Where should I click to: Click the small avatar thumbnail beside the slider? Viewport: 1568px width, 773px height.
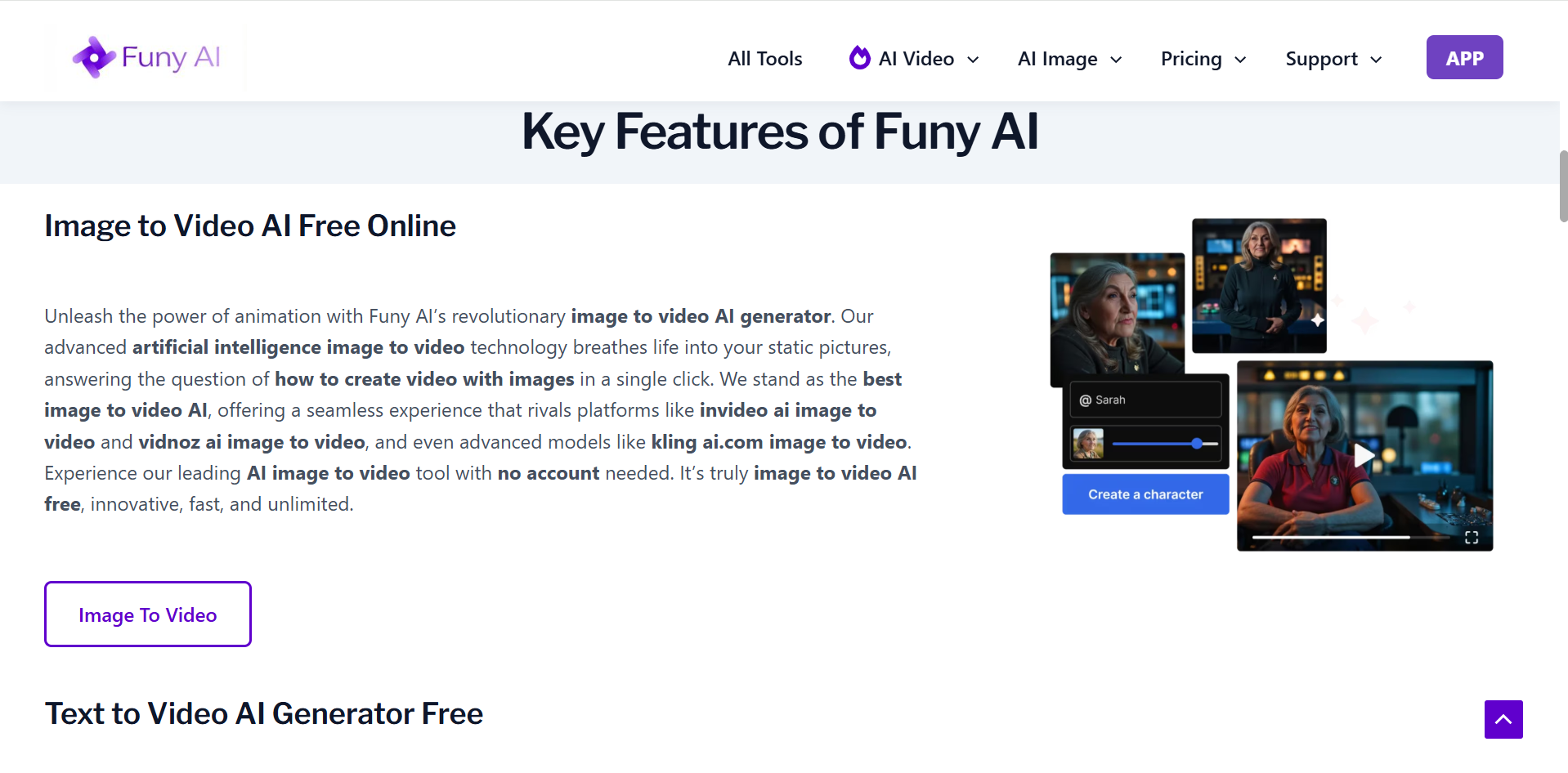pos(1088,444)
